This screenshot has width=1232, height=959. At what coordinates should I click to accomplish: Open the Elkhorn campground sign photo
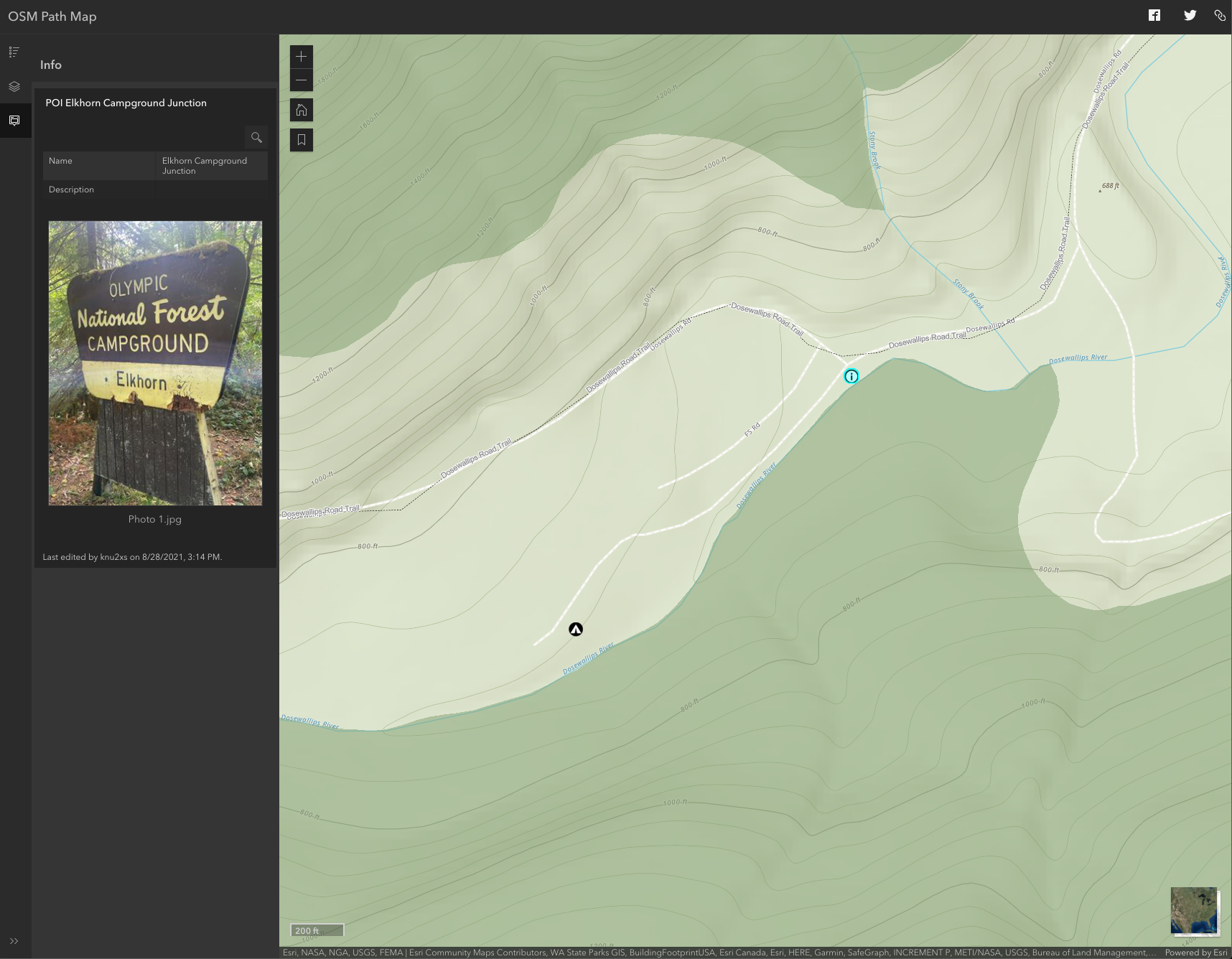155,362
